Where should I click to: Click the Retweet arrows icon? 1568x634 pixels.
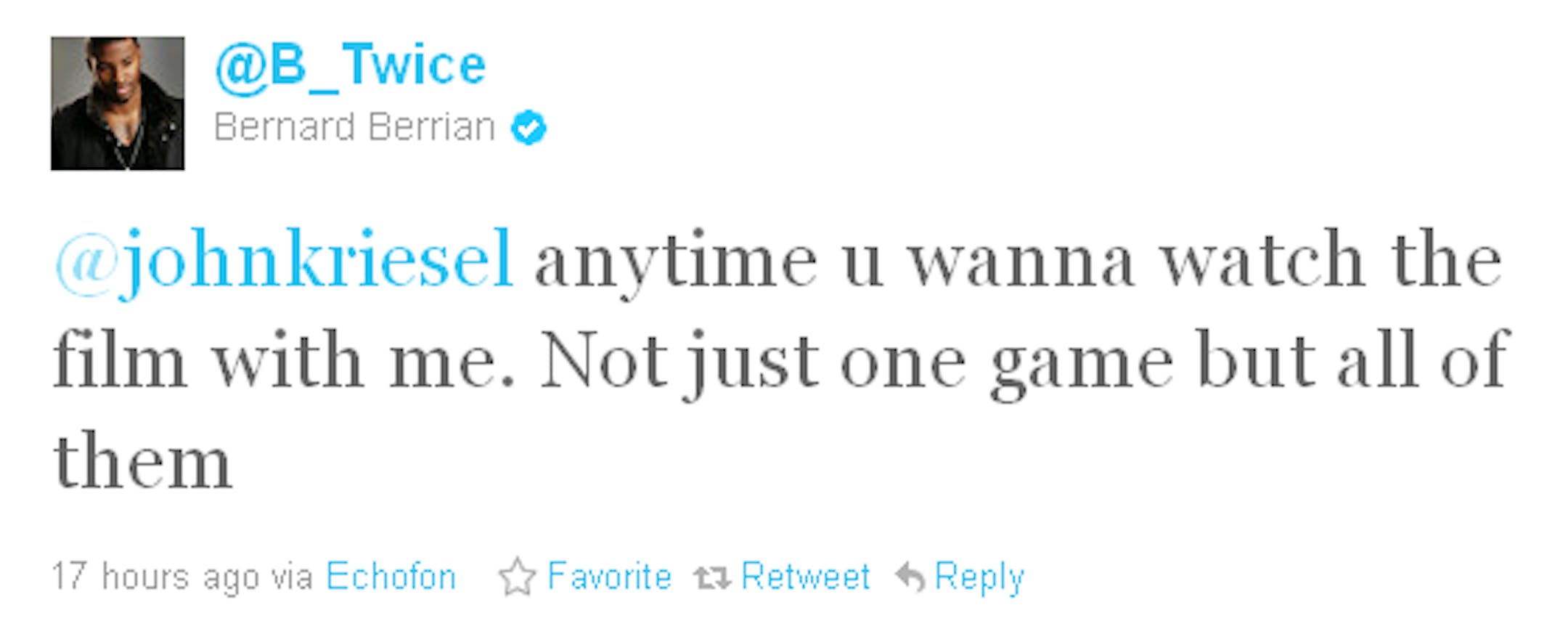point(711,578)
